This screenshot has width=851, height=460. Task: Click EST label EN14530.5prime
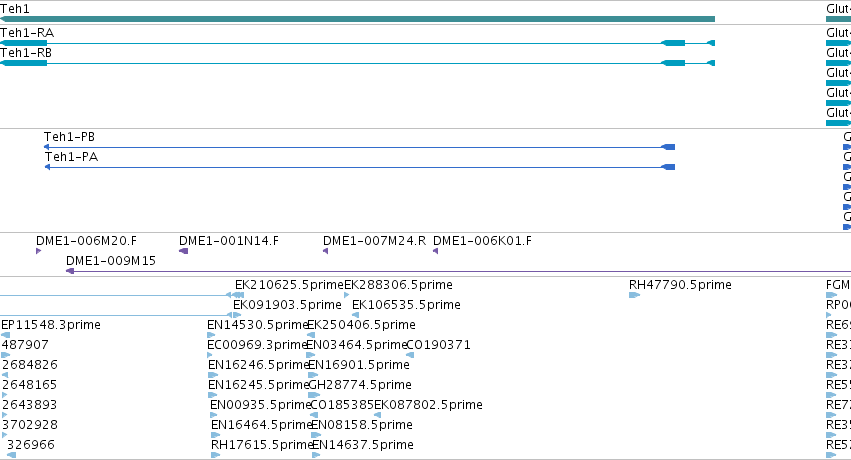(x=258, y=325)
